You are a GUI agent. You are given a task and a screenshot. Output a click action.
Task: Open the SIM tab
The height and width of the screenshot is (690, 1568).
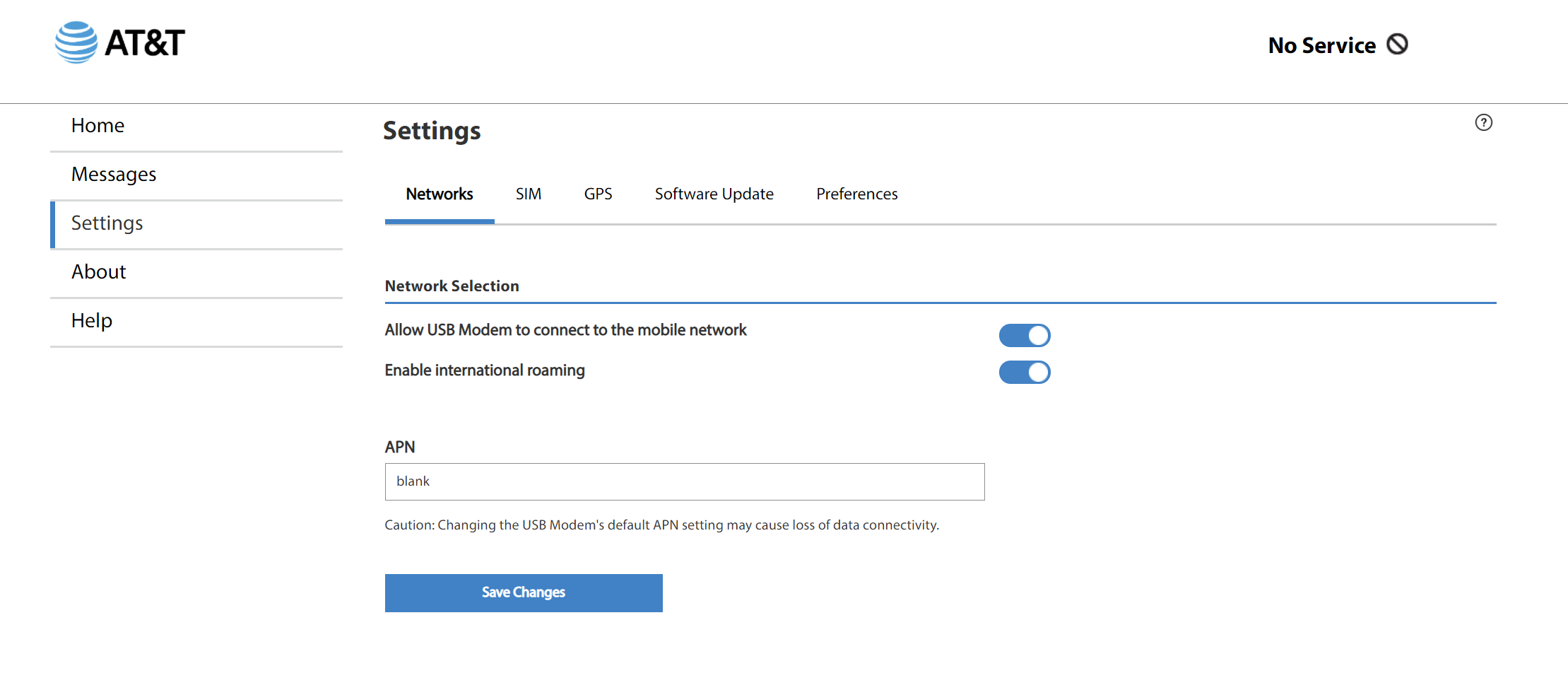pyautogui.click(x=529, y=194)
